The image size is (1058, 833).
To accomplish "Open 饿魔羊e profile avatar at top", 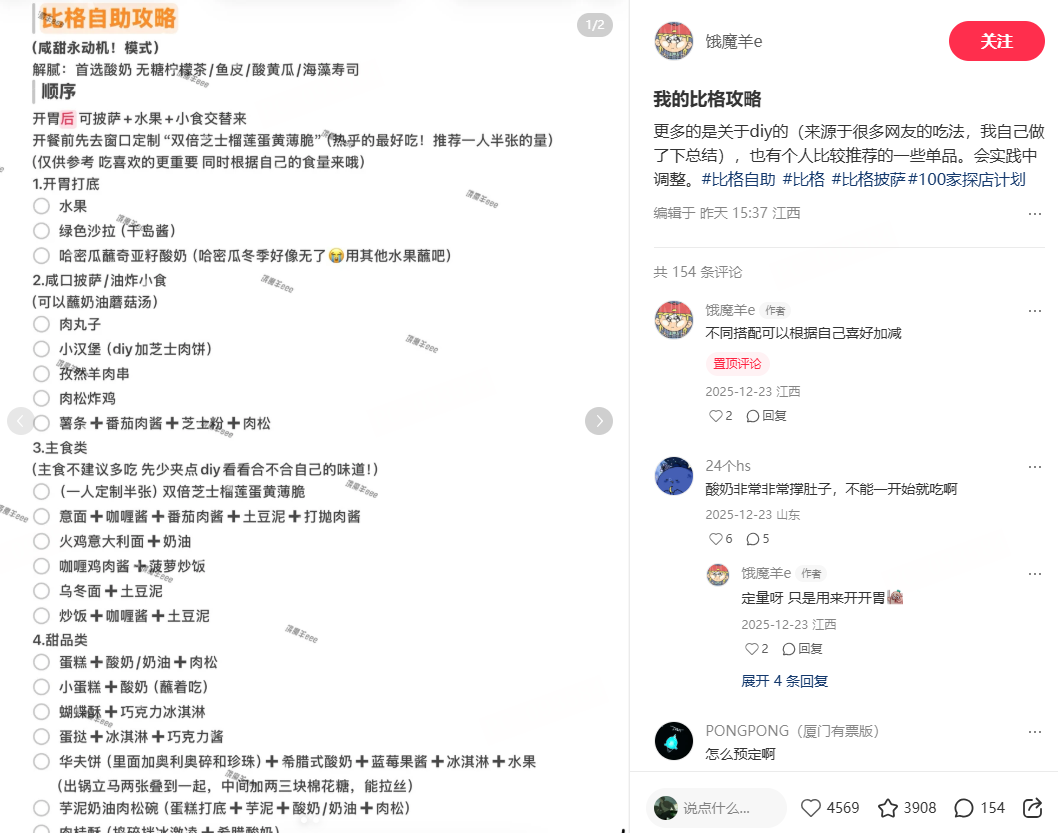I will [x=673, y=41].
